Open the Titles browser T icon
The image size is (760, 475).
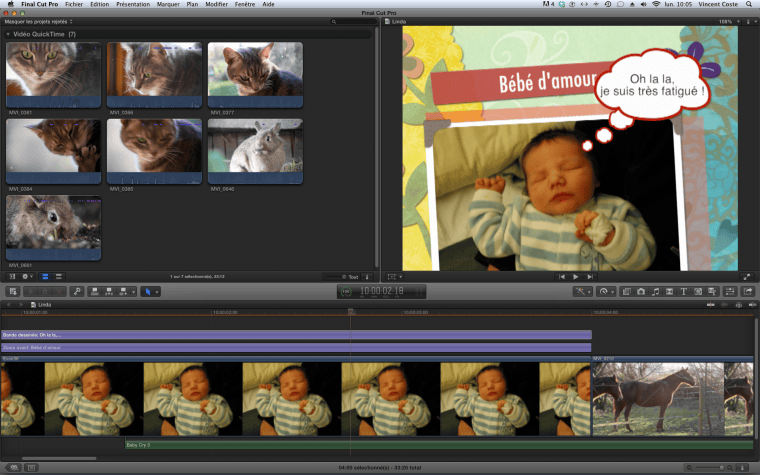coord(683,291)
